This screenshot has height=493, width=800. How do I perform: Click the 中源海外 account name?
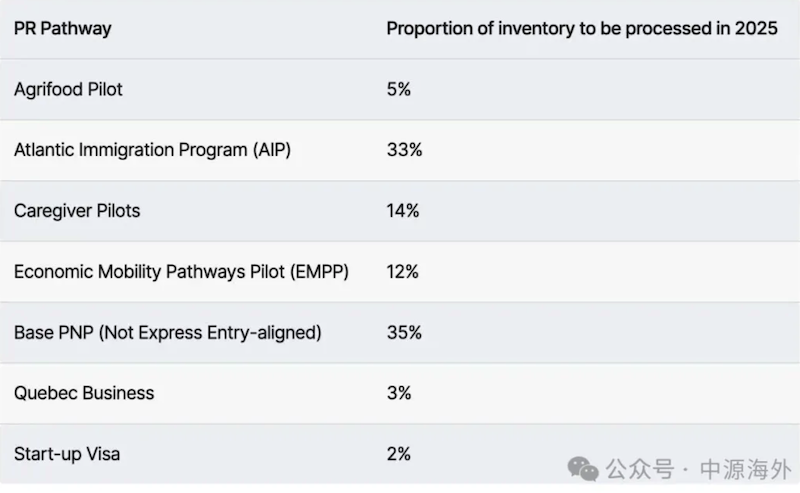click(x=743, y=468)
